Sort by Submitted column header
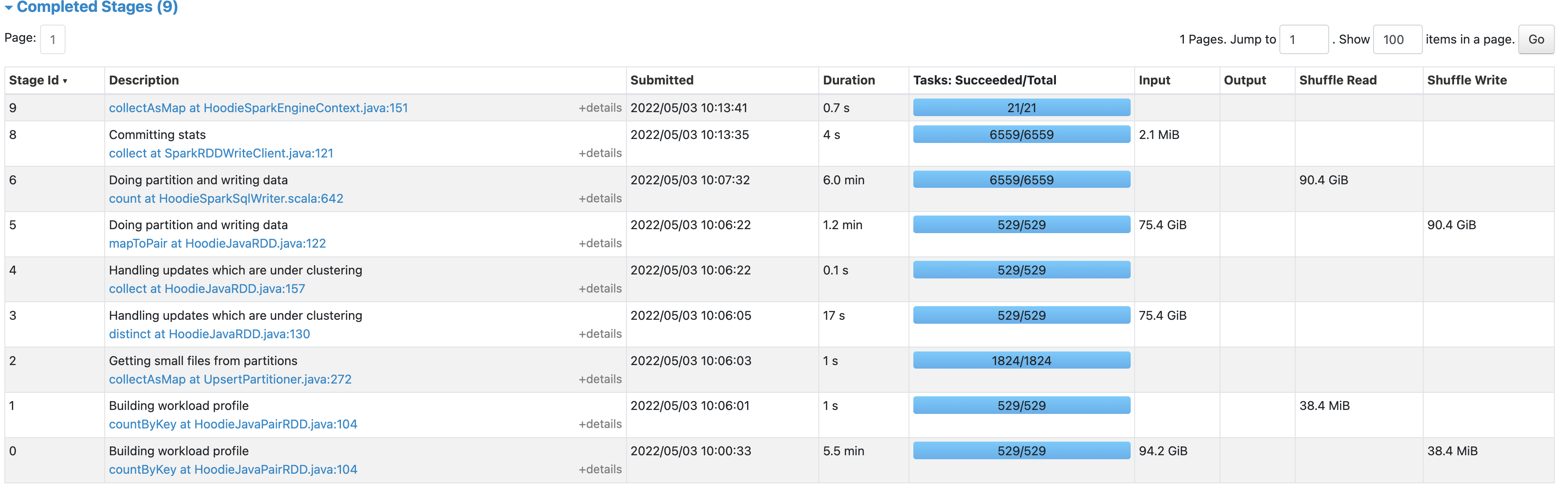Screen dimensions: 1568x490 [x=662, y=80]
